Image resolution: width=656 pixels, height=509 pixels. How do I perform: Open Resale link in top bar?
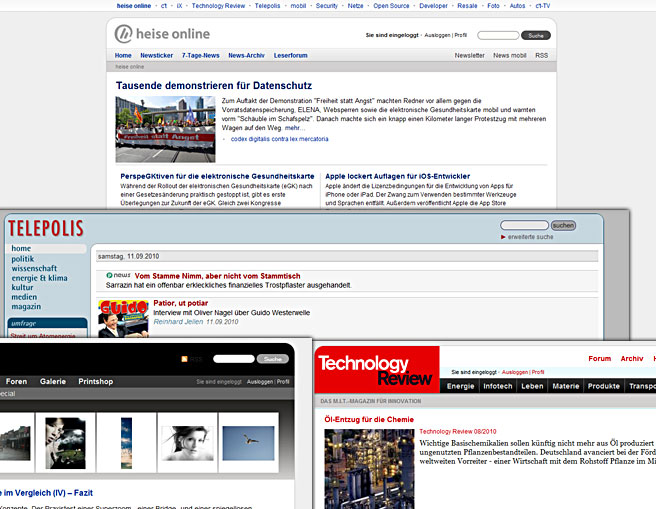[467, 6]
